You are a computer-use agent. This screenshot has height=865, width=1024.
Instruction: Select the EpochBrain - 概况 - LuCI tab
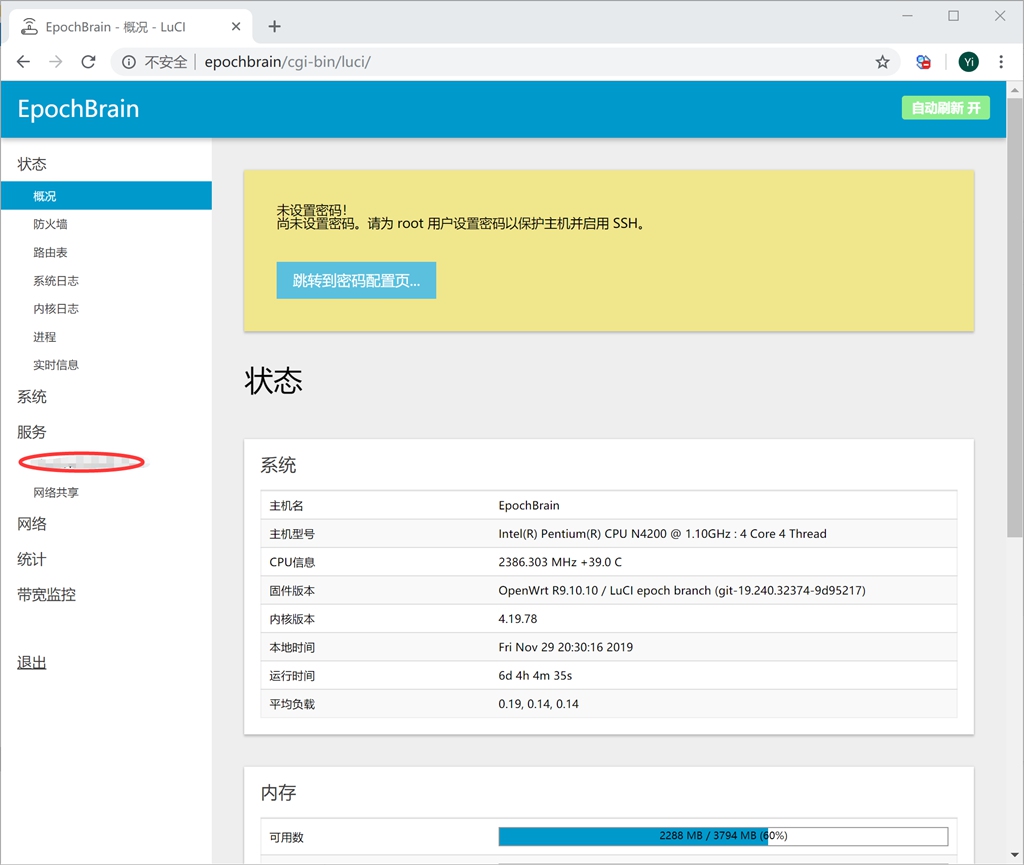point(131,27)
